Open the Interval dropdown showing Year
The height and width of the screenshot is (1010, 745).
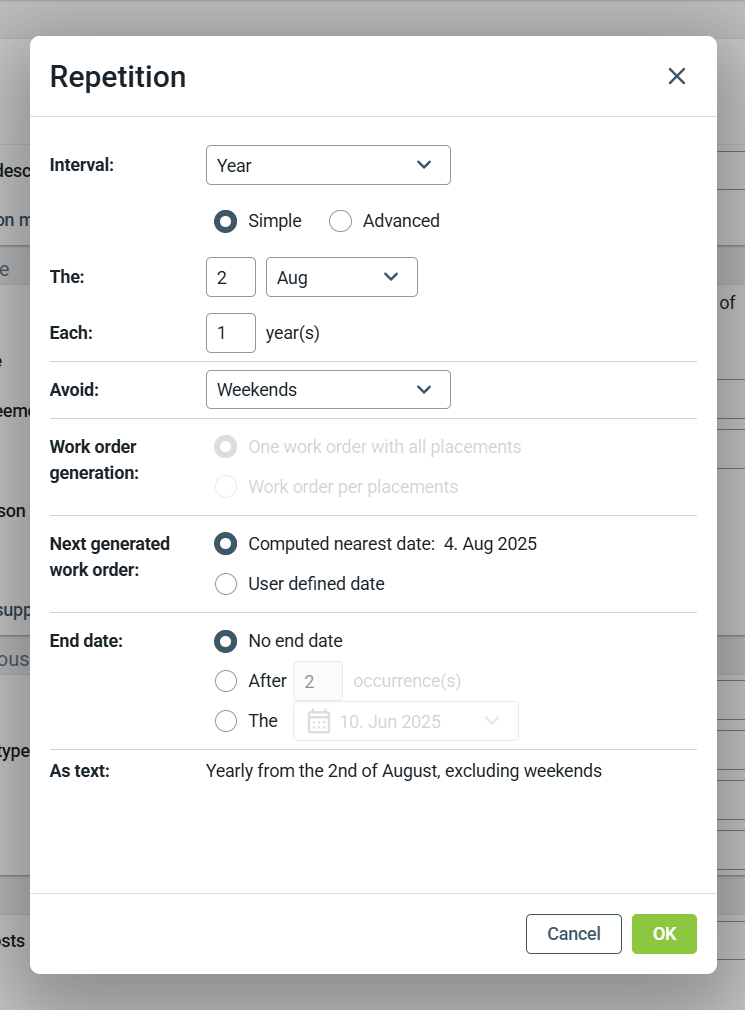point(328,165)
